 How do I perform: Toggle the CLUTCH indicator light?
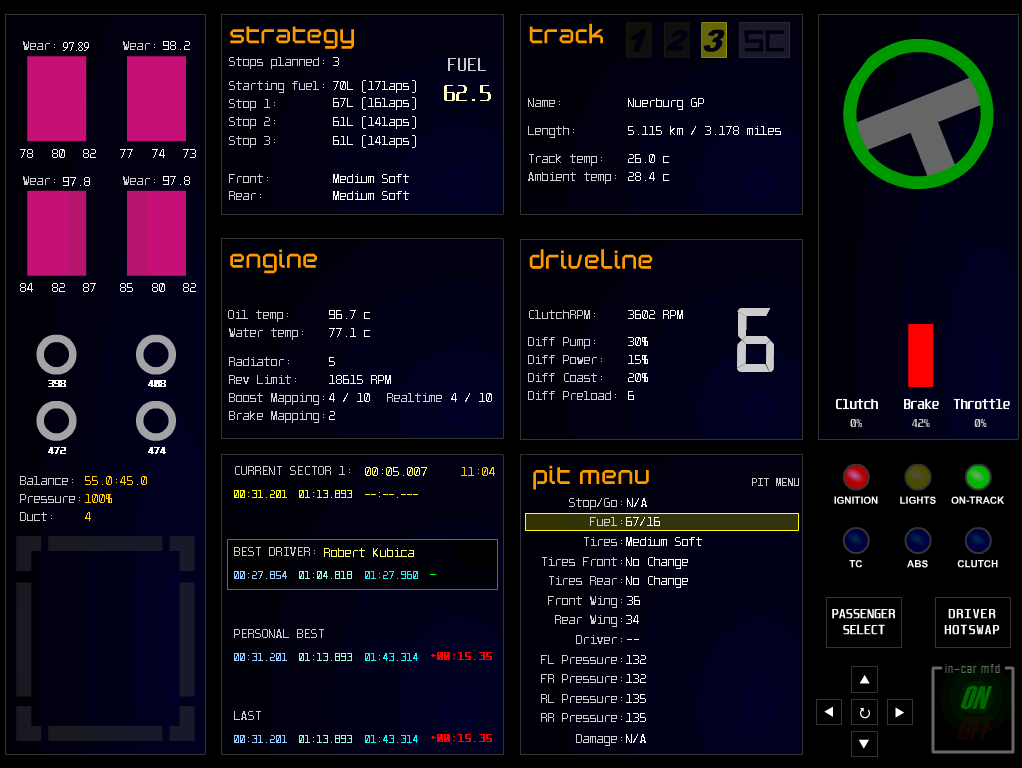978,540
